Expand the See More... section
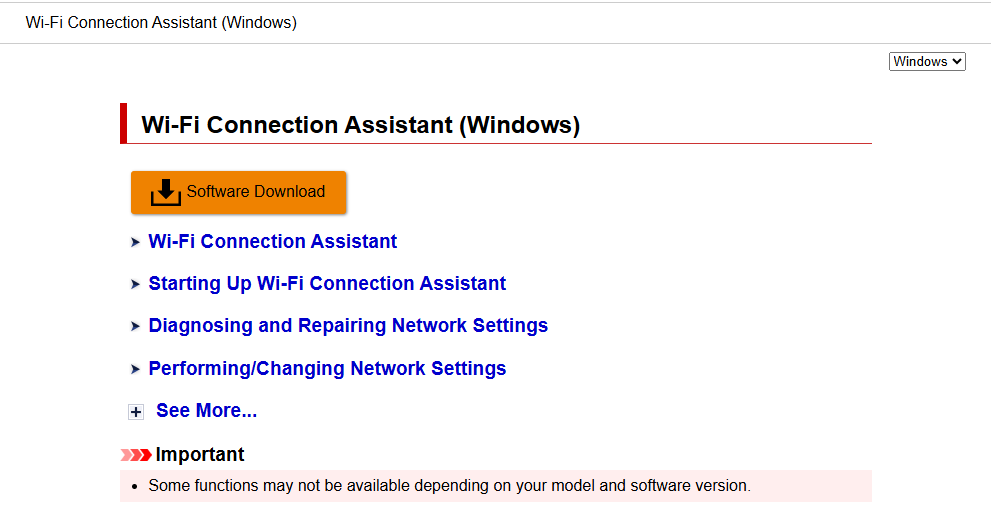This screenshot has width=991, height=513. (206, 411)
